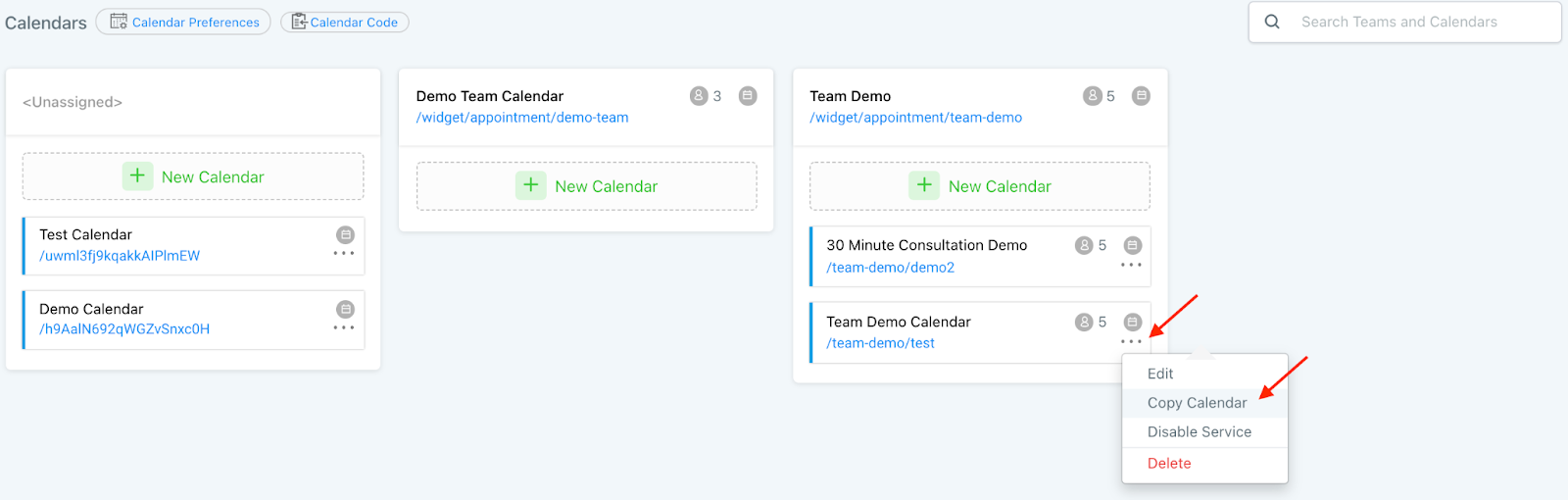Open Team Demo Calendar three-dot menu

(x=1131, y=341)
